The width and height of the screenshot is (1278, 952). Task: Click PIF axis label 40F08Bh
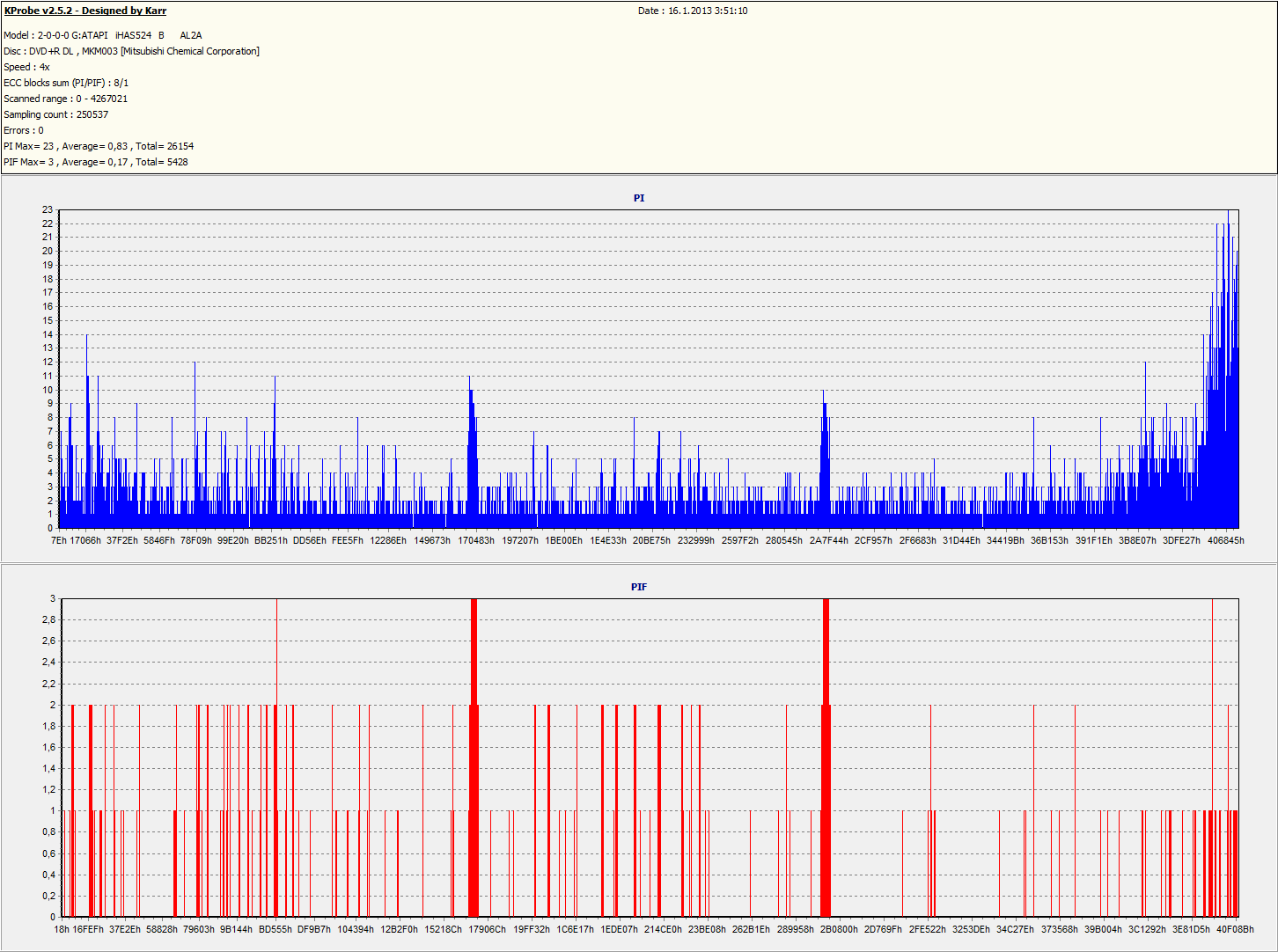1235,929
